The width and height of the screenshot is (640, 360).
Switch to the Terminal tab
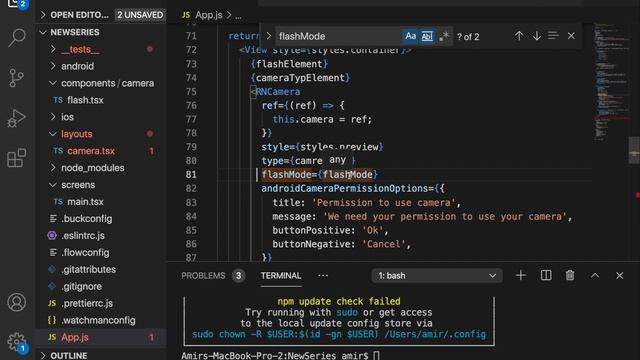pyautogui.click(x=281, y=276)
